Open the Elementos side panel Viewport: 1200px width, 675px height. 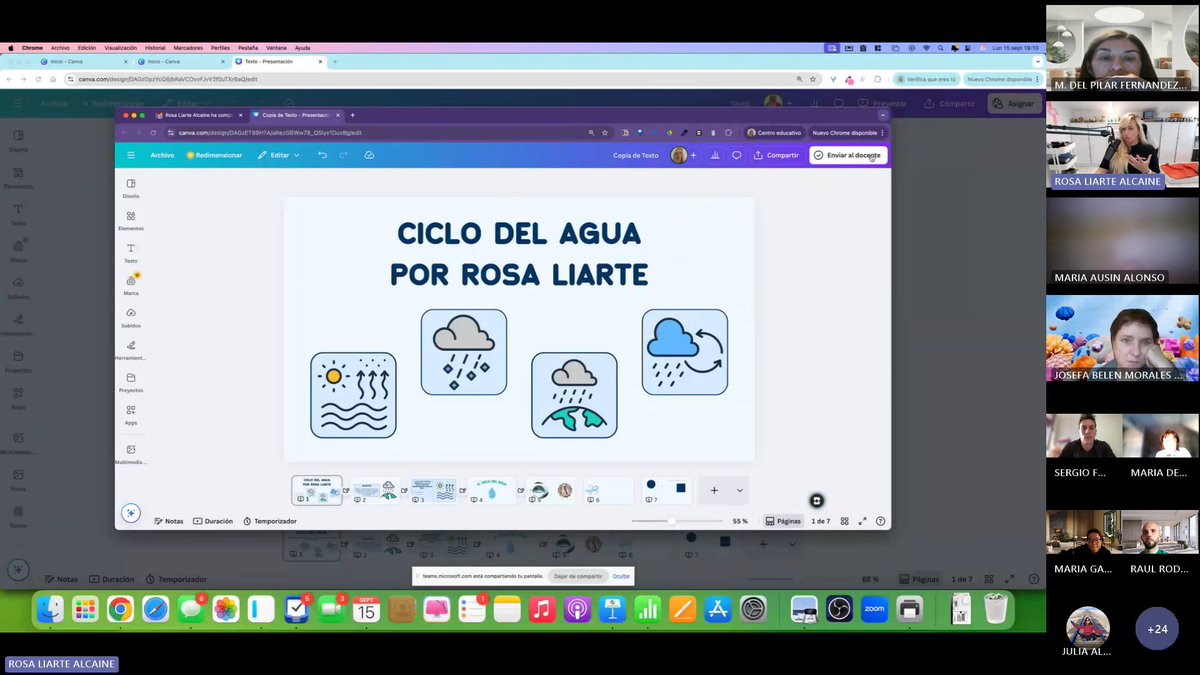(131, 221)
